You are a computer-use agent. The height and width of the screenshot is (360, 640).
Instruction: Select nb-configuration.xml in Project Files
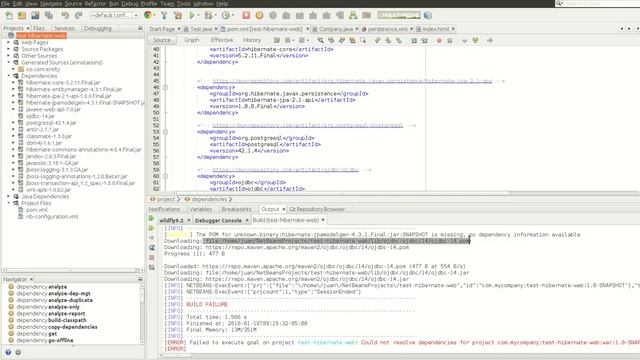tap(52, 216)
